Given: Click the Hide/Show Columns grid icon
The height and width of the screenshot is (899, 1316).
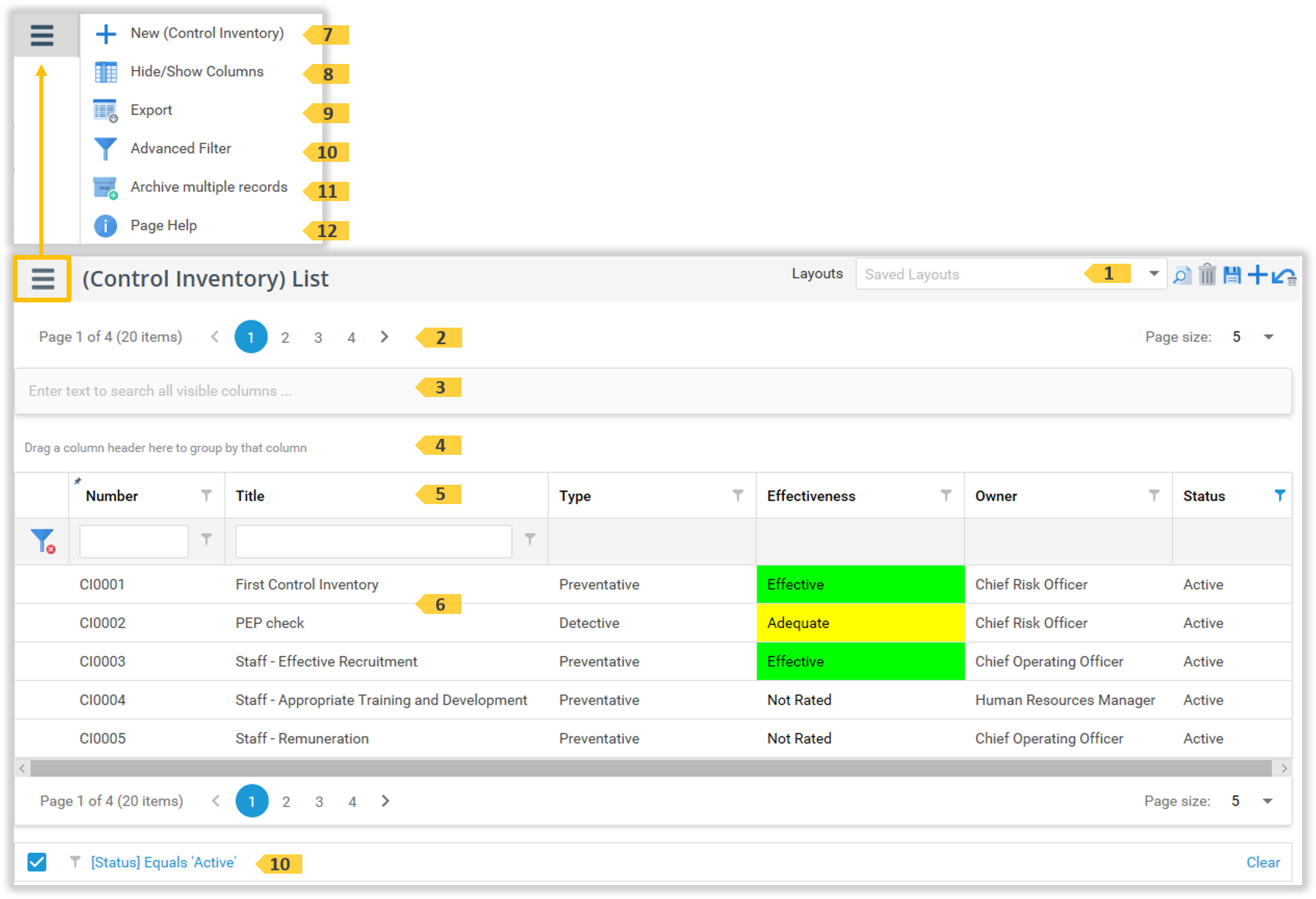Looking at the screenshot, I should pos(105,72).
